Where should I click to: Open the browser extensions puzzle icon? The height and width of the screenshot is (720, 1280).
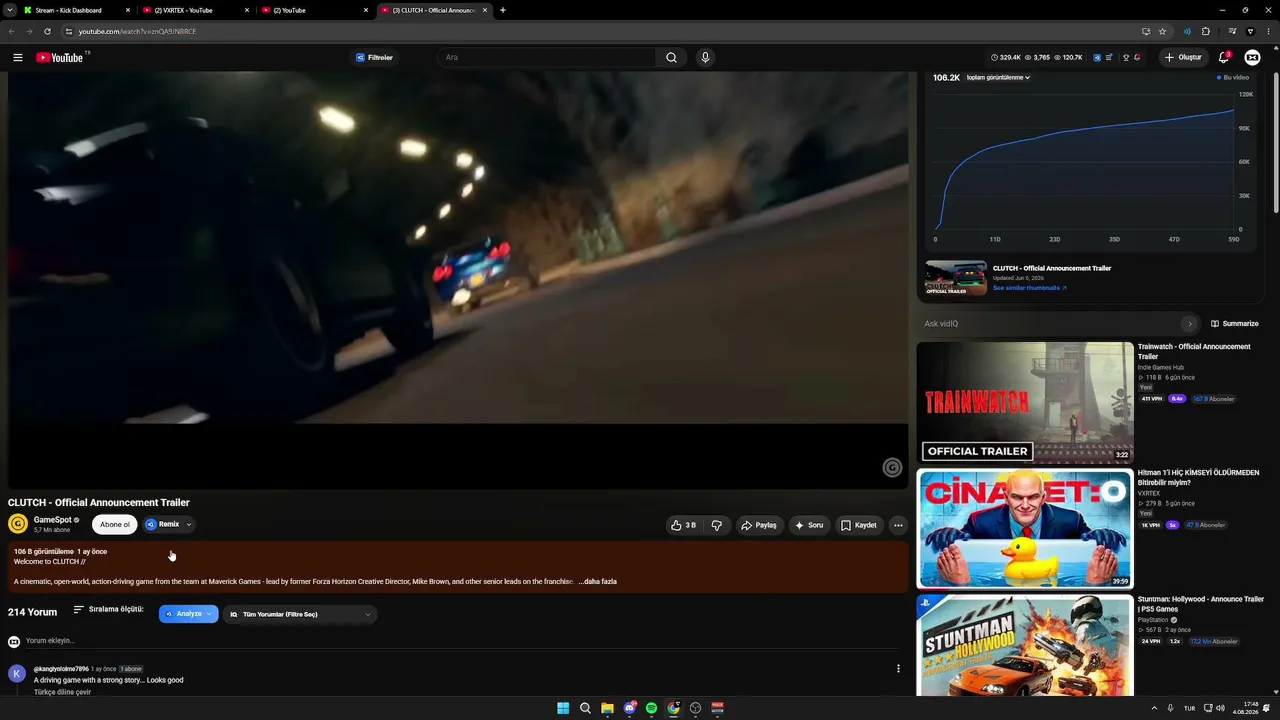(1205, 31)
